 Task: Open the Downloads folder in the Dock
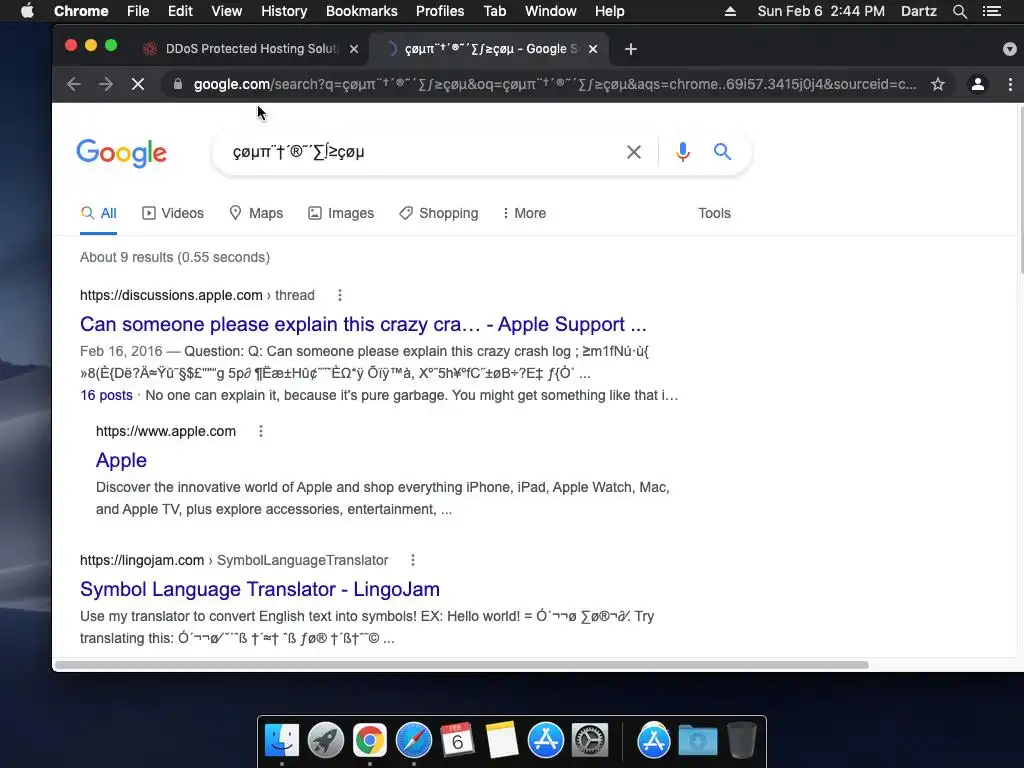(x=697, y=741)
